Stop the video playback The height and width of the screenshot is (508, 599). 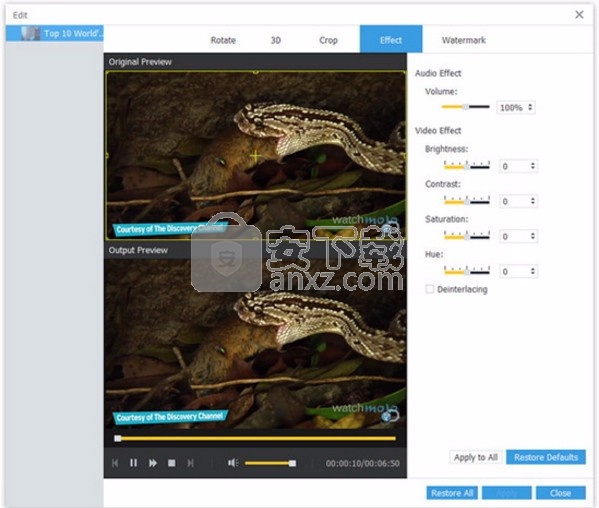click(172, 463)
